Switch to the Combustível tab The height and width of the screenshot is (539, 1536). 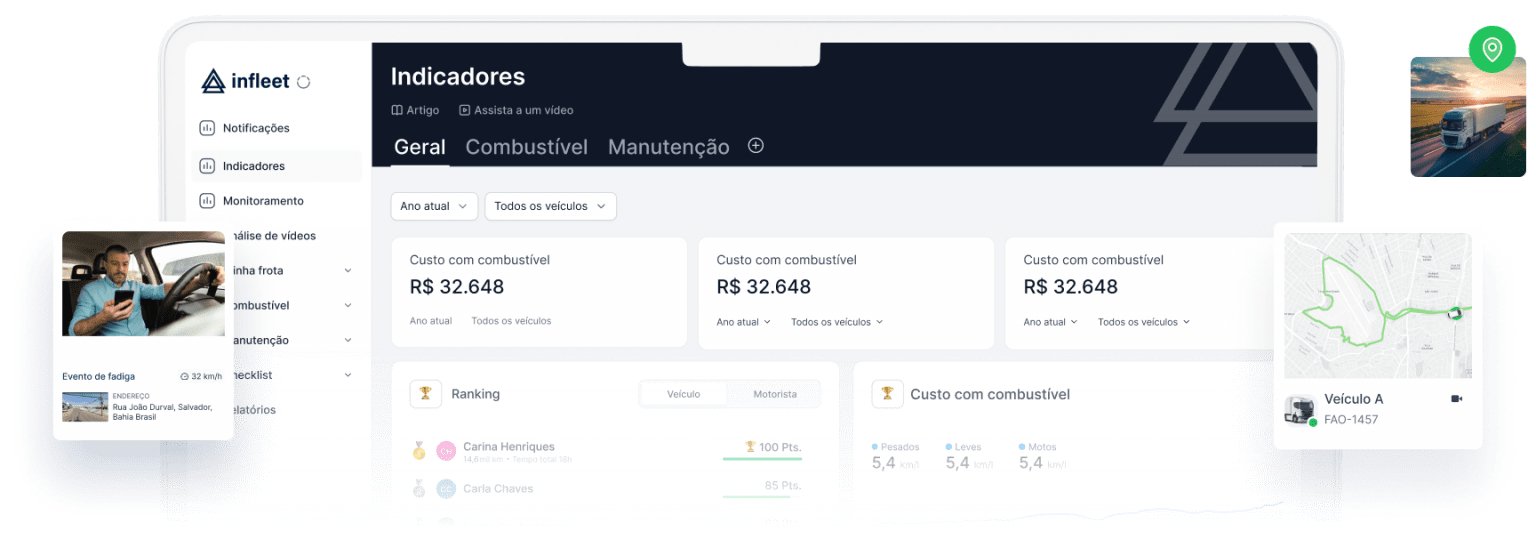pyautogui.click(x=526, y=147)
